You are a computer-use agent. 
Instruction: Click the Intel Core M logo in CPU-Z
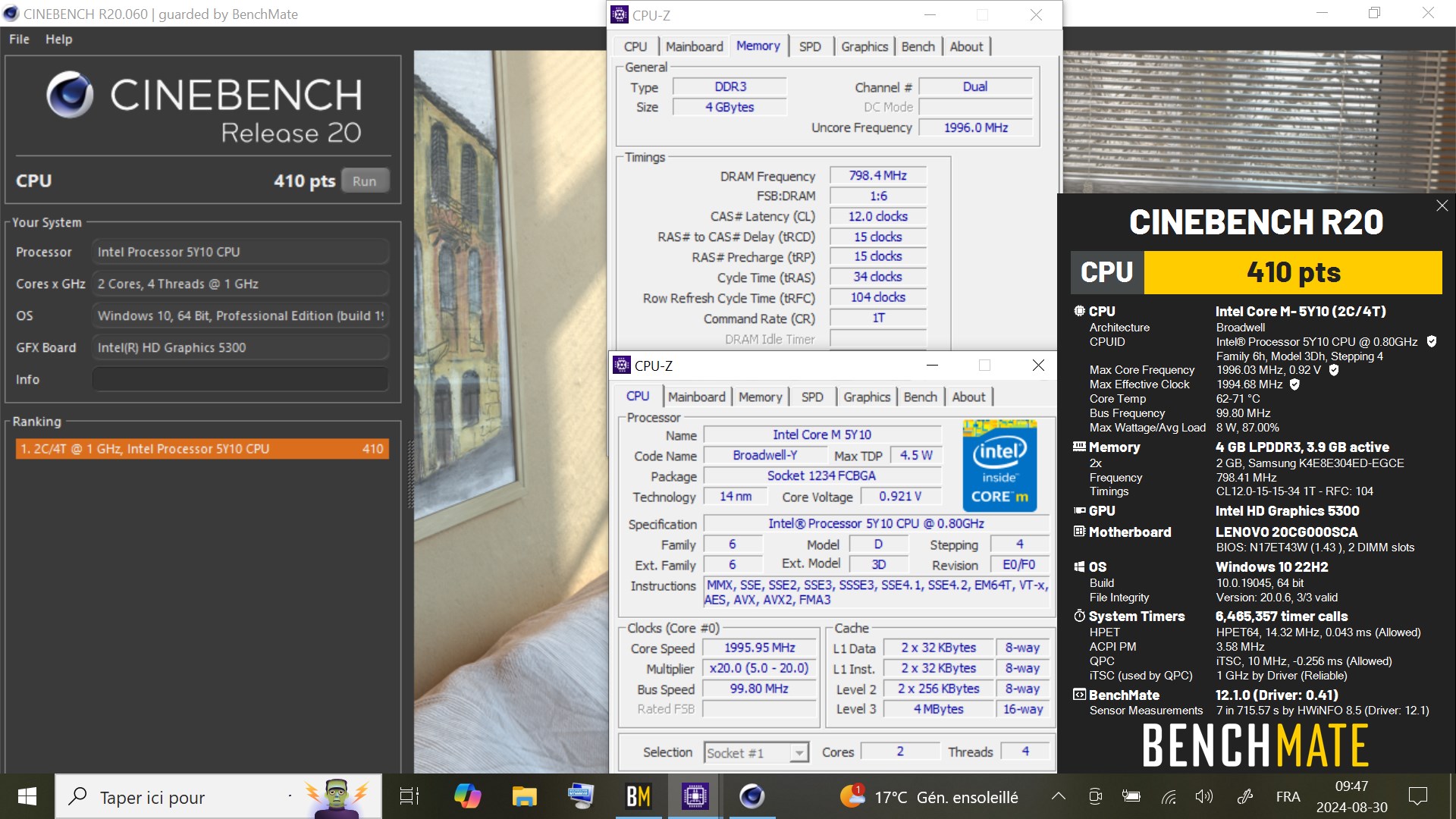pyautogui.click(x=999, y=465)
